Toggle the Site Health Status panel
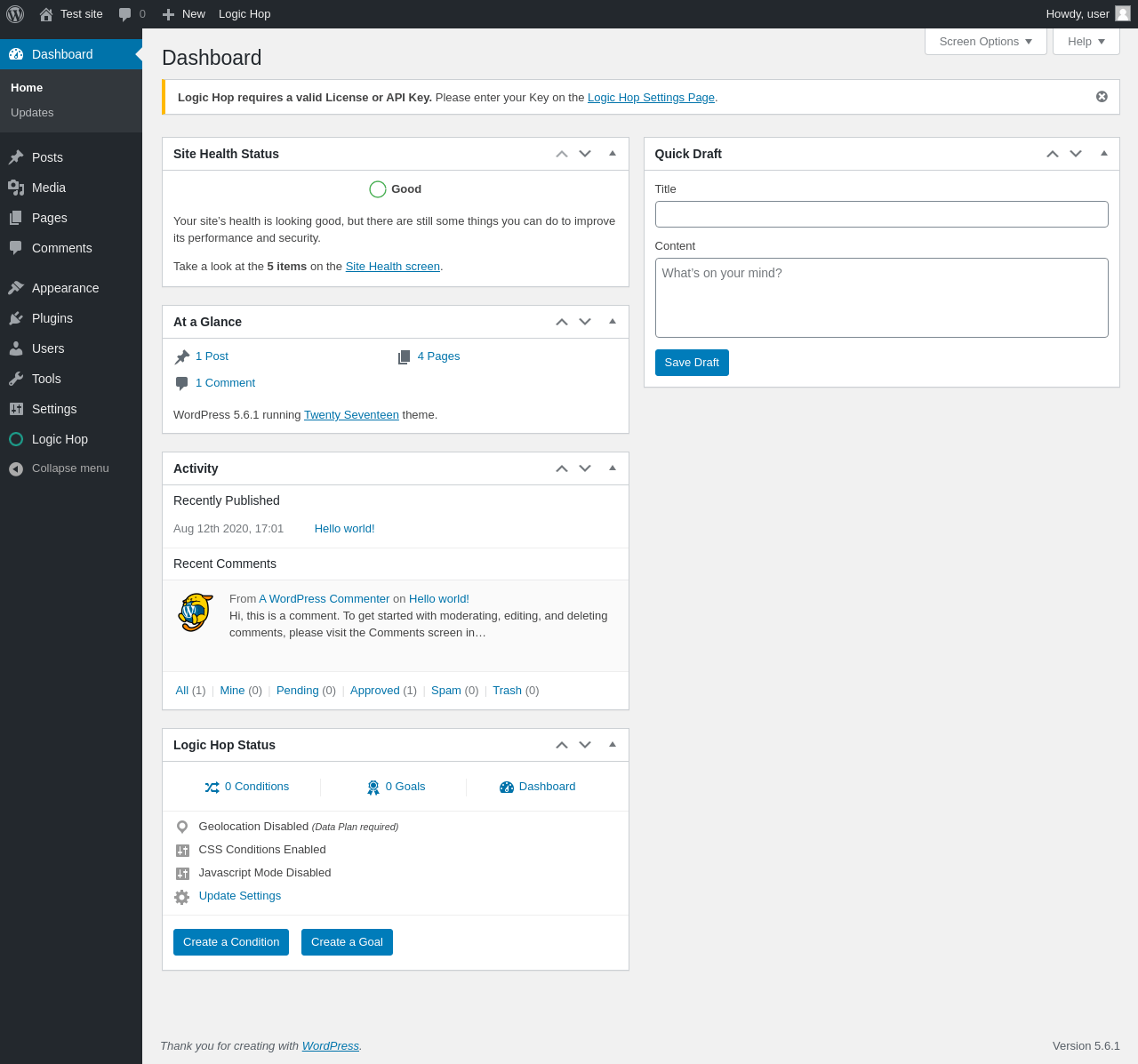 [613, 154]
